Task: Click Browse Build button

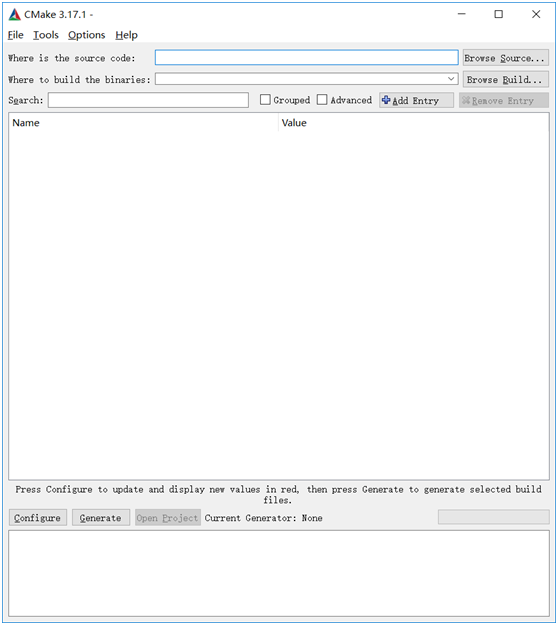Action: point(505,79)
